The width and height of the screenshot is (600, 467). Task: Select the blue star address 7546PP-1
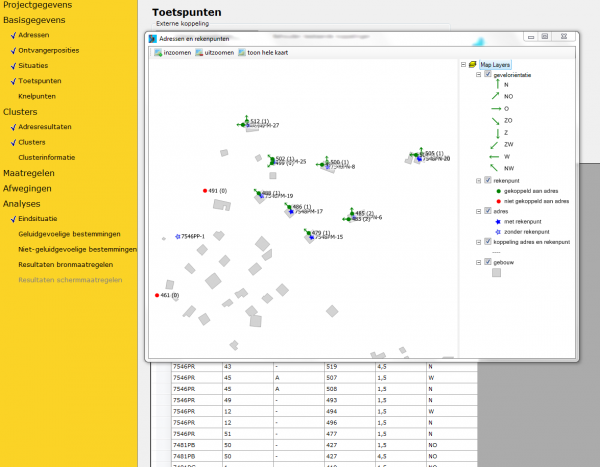tap(178, 237)
